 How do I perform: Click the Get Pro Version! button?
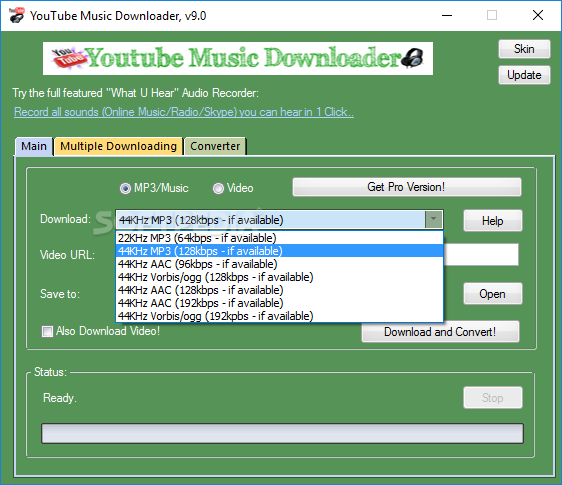406,187
